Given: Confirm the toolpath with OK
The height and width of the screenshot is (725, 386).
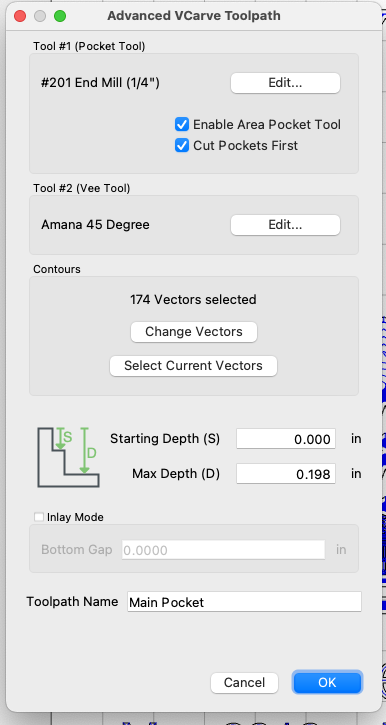Looking at the screenshot, I should (327, 682).
